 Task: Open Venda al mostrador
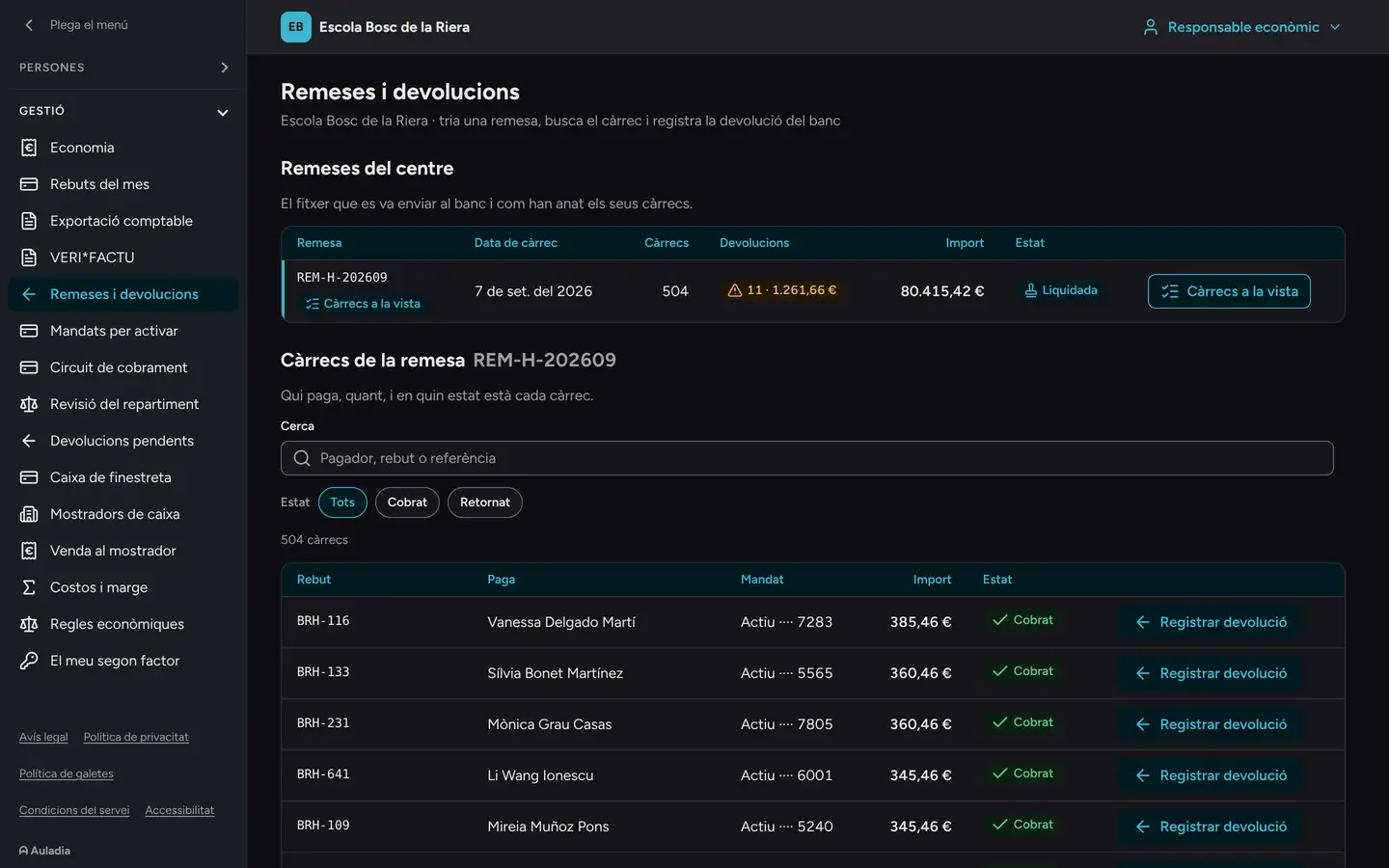[x=123, y=551]
